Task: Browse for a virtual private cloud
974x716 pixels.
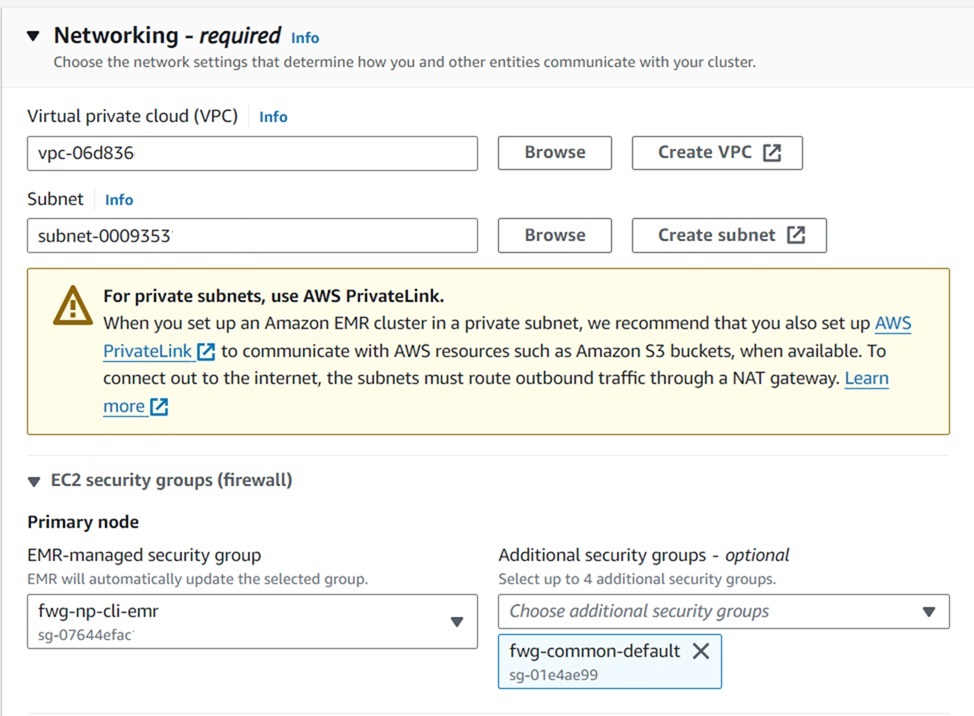Action: click(x=555, y=153)
